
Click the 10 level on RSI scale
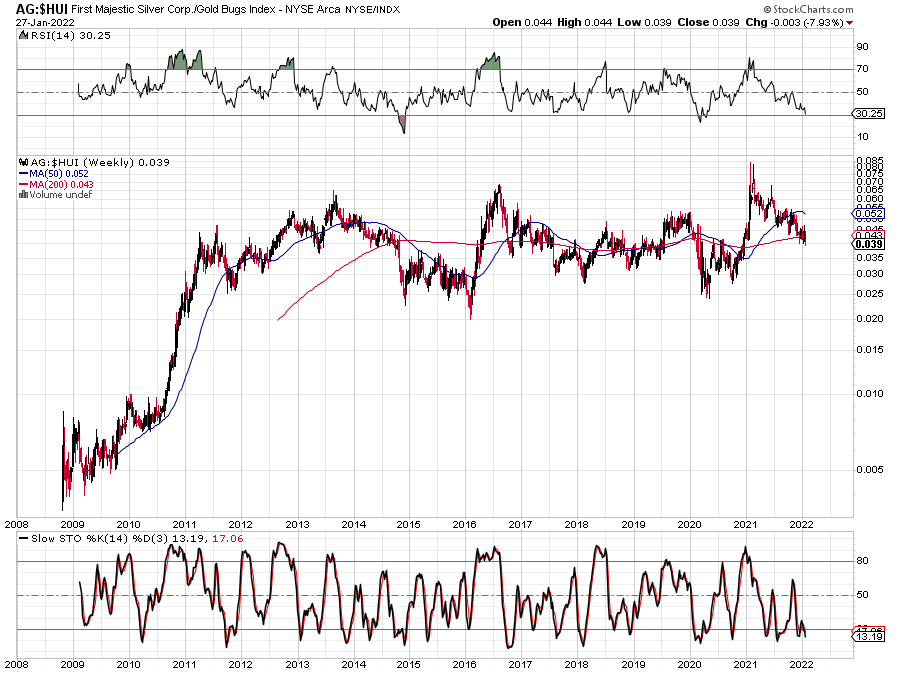point(862,137)
